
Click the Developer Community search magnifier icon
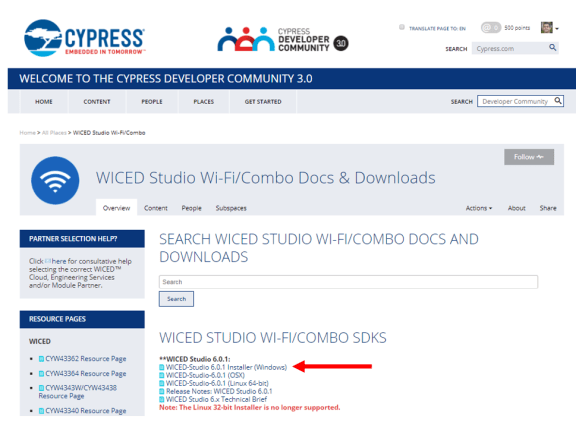click(558, 101)
